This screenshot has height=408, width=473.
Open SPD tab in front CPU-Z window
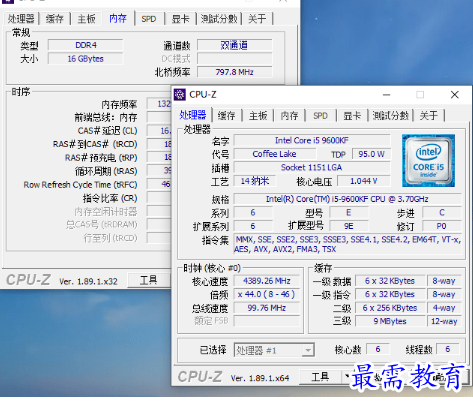click(x=320, y=116)
